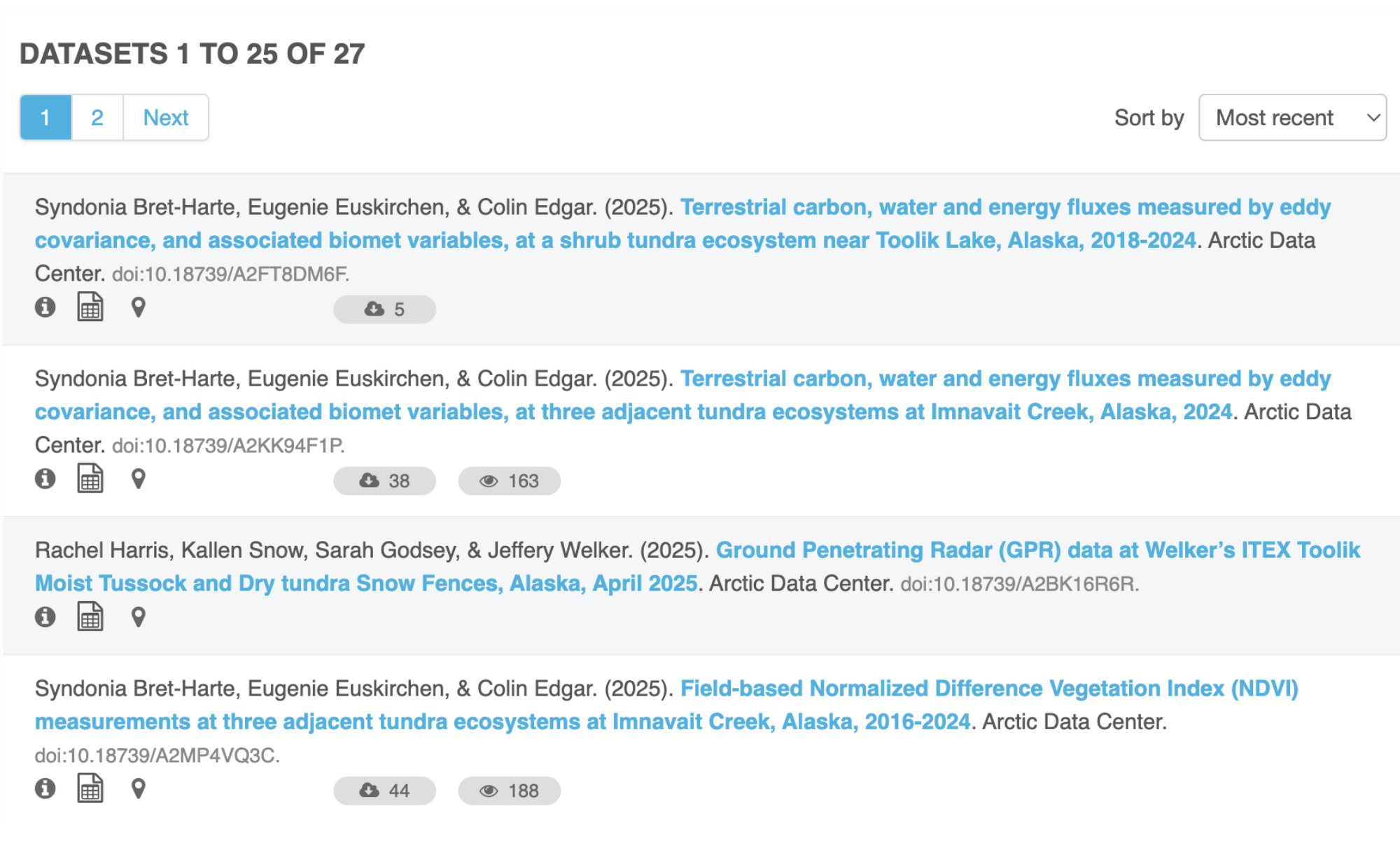1400x865 pixels.
Task: Click the 163 views badge
Action: tap(509, 481)
